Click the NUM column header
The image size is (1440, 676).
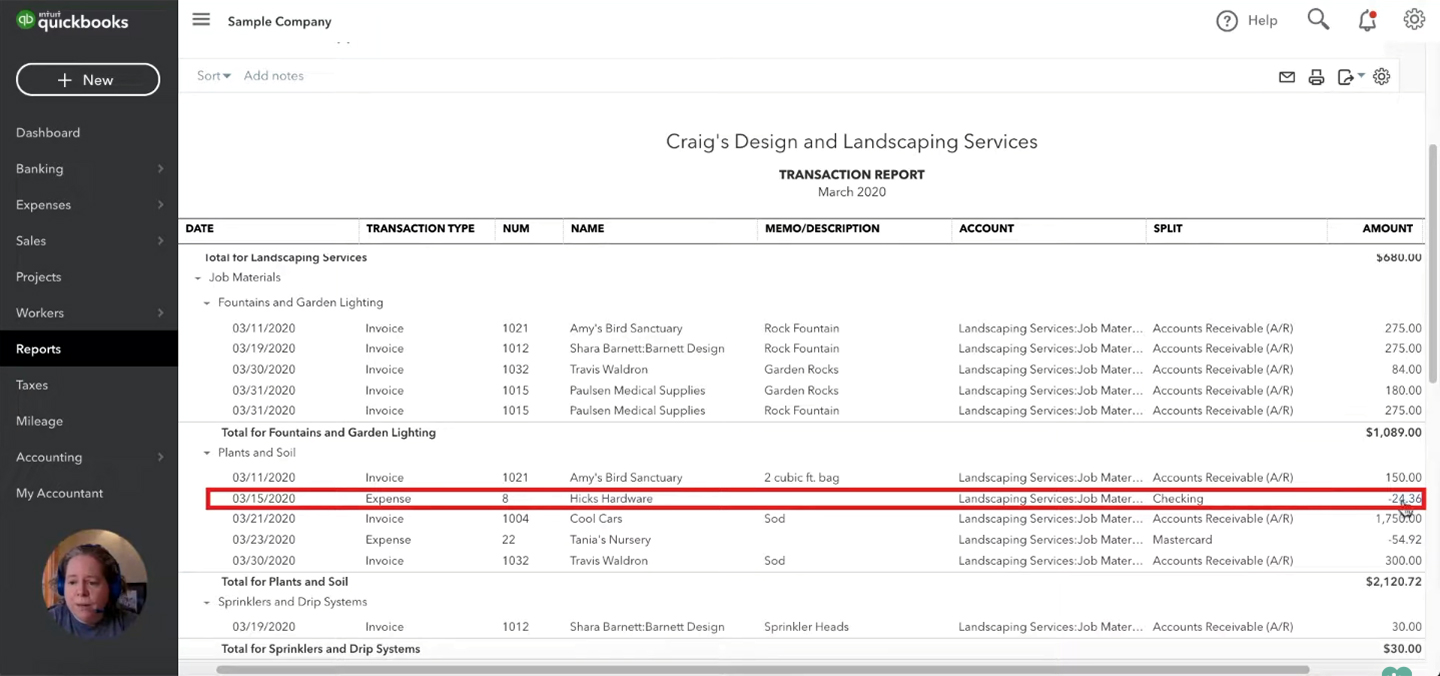coord(516,229)
